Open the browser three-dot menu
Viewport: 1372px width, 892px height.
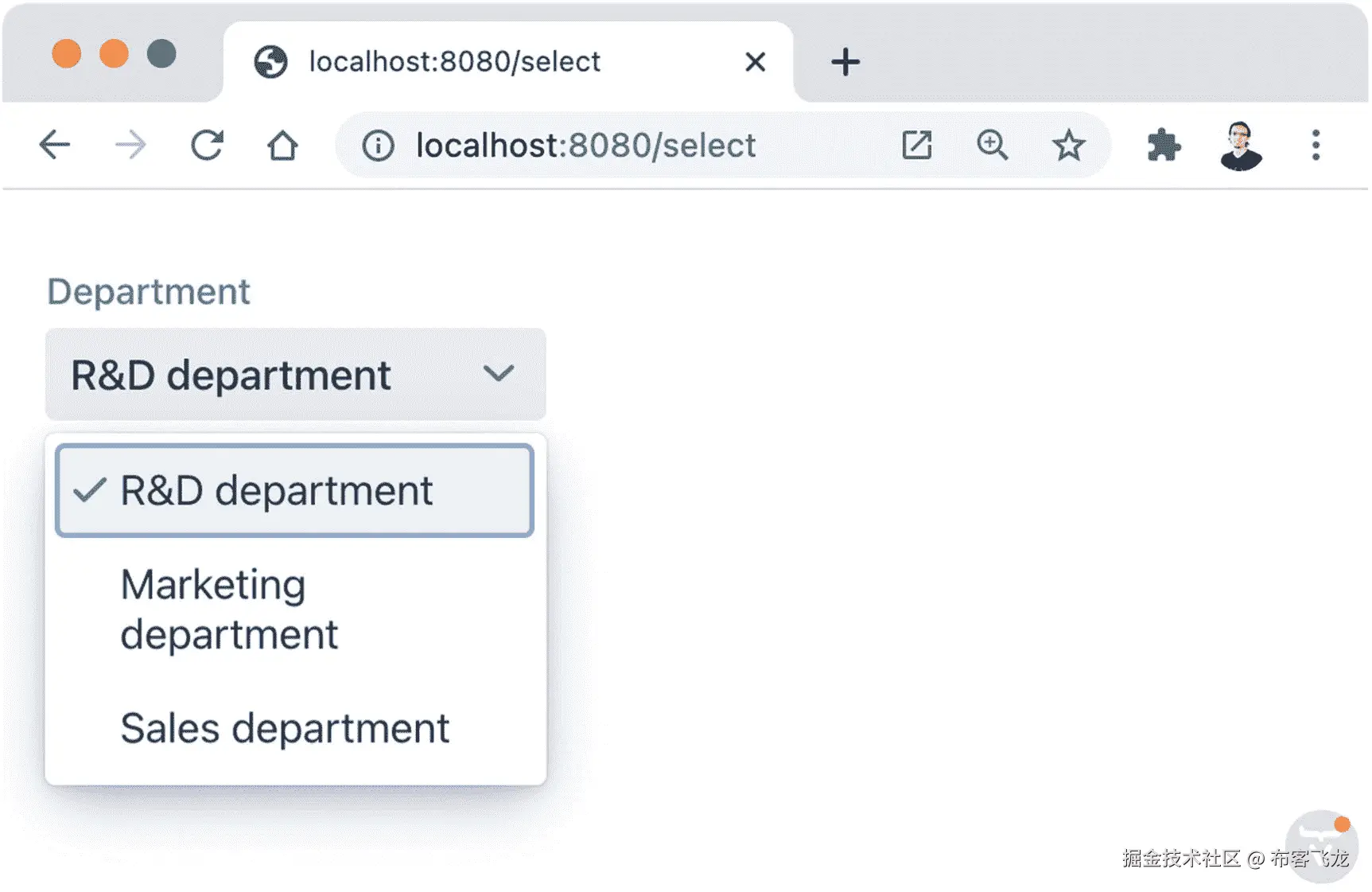click(x=1316, y=146)
